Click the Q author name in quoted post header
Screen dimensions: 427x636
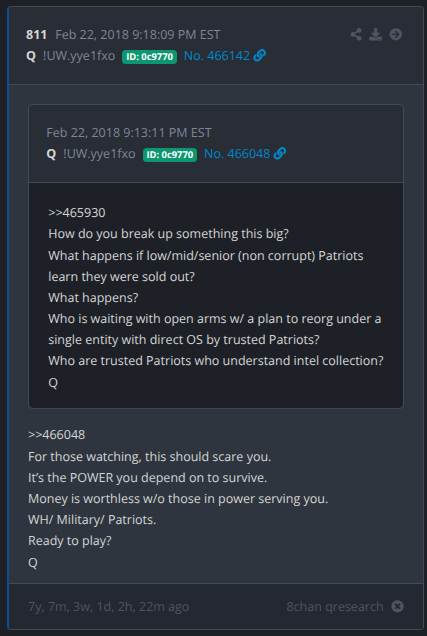pos(51,154)
